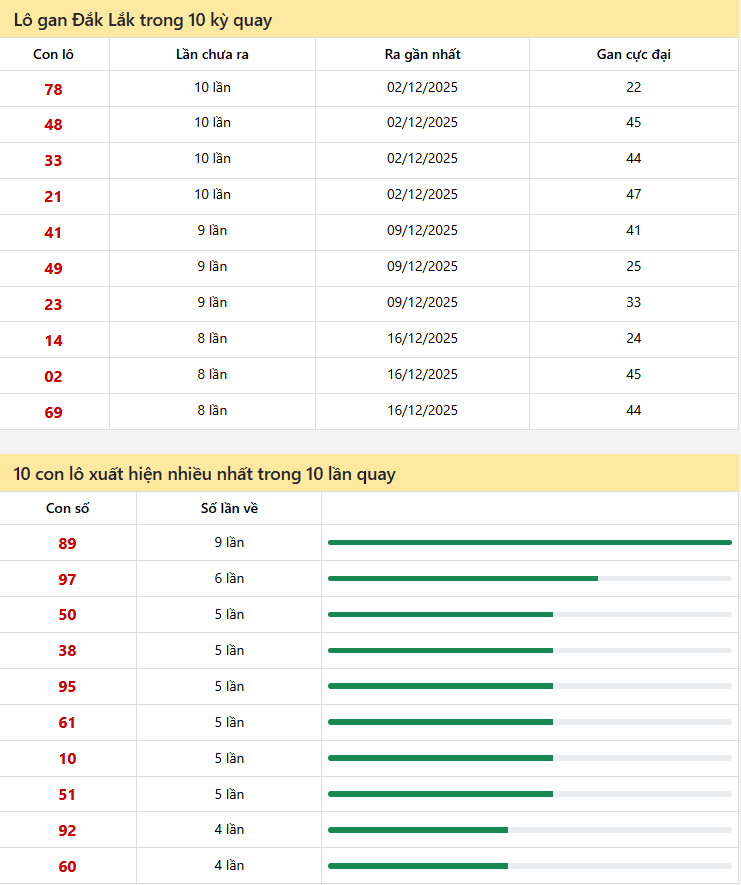Select number 60 in the bottom row
Screen dimensions: 741x885
point(67,867)
